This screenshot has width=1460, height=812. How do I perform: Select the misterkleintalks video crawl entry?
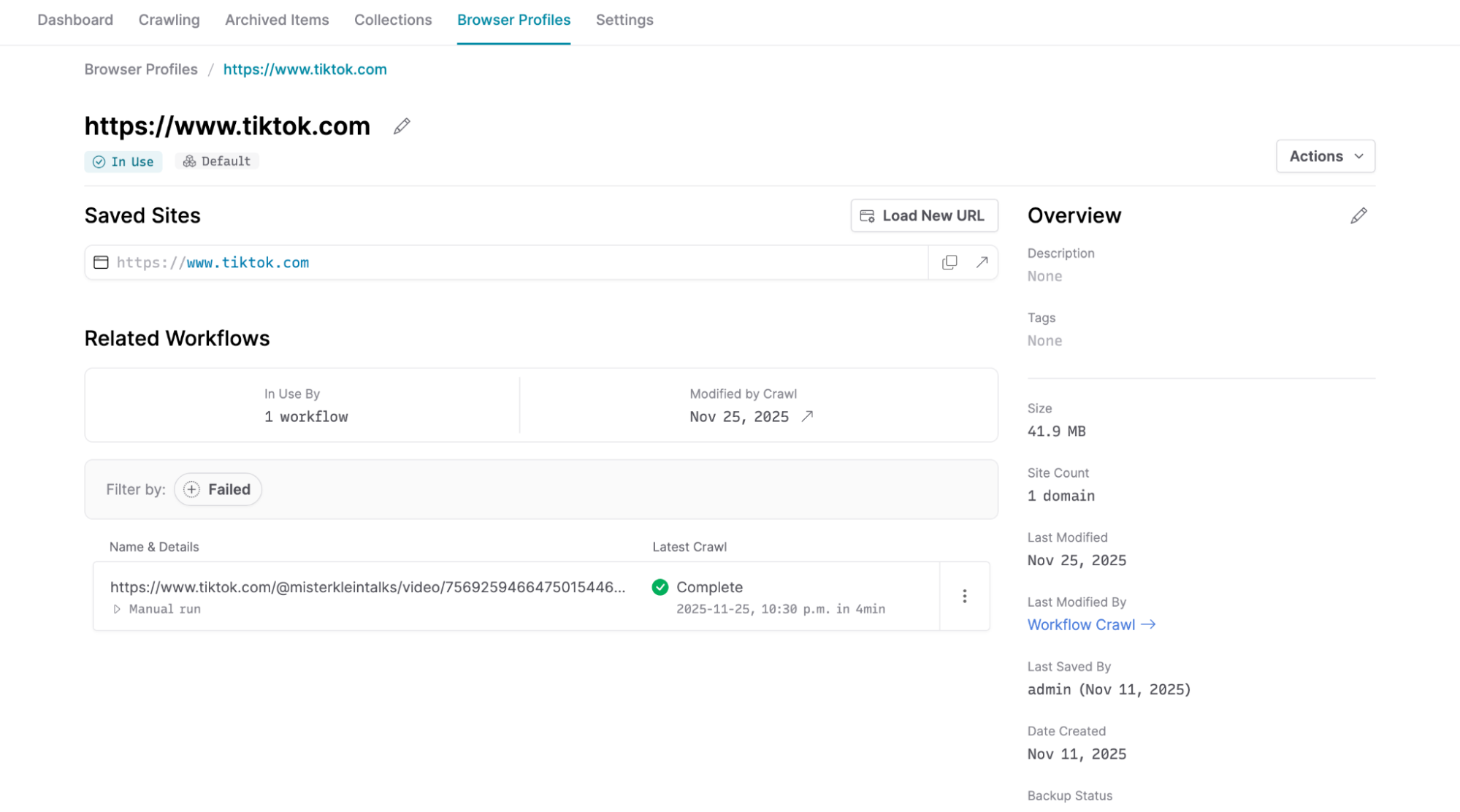[368, 586]
